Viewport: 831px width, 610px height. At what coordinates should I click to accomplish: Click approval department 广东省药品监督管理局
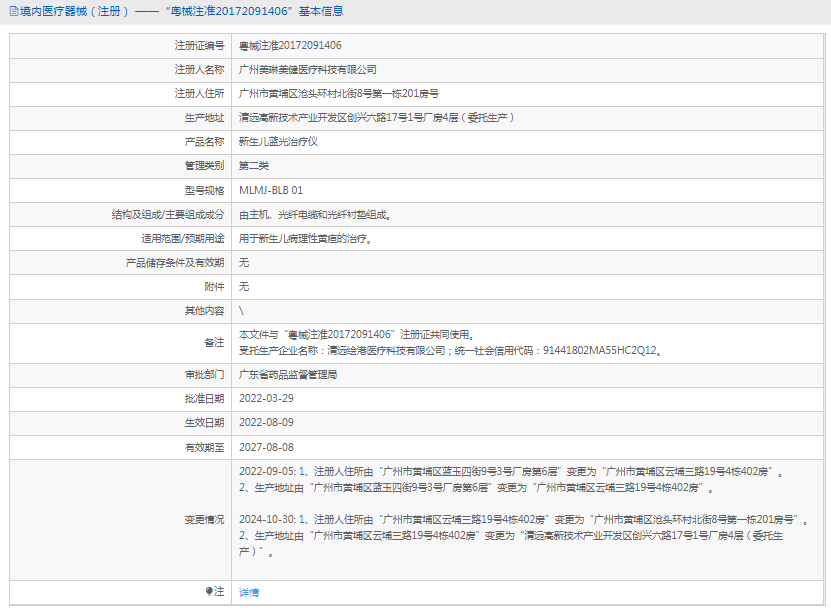(x=288, y=375)
